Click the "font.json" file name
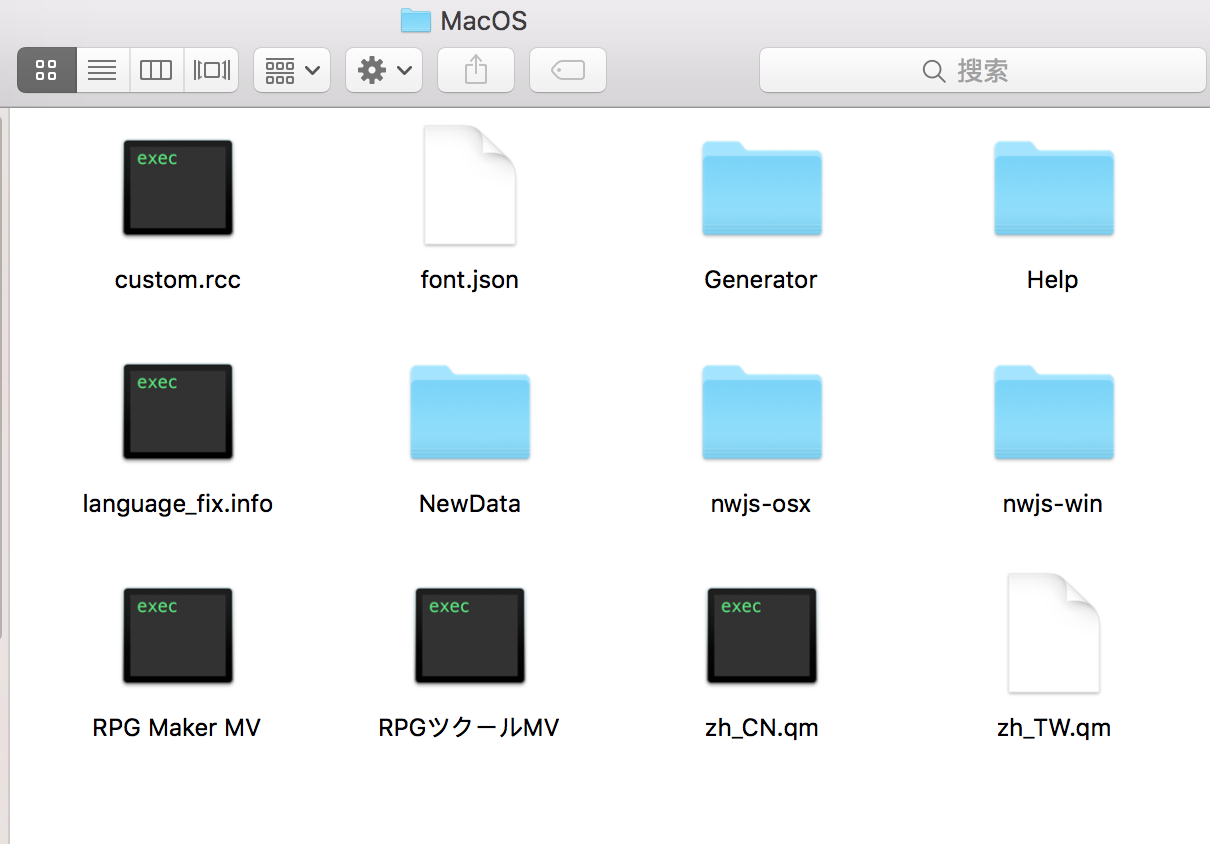 coord(470,280)
